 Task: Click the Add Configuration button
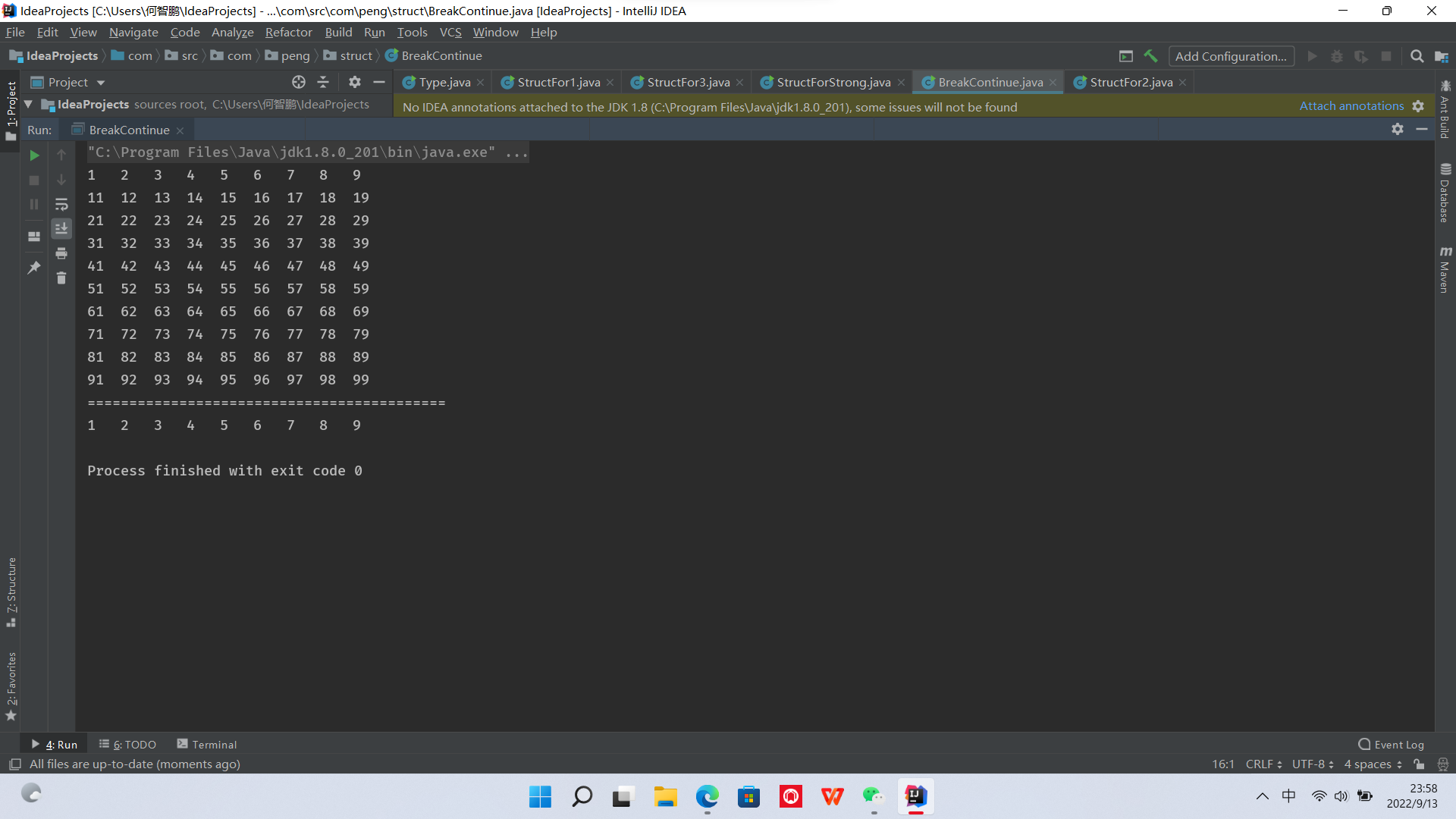coord(1230,56)
